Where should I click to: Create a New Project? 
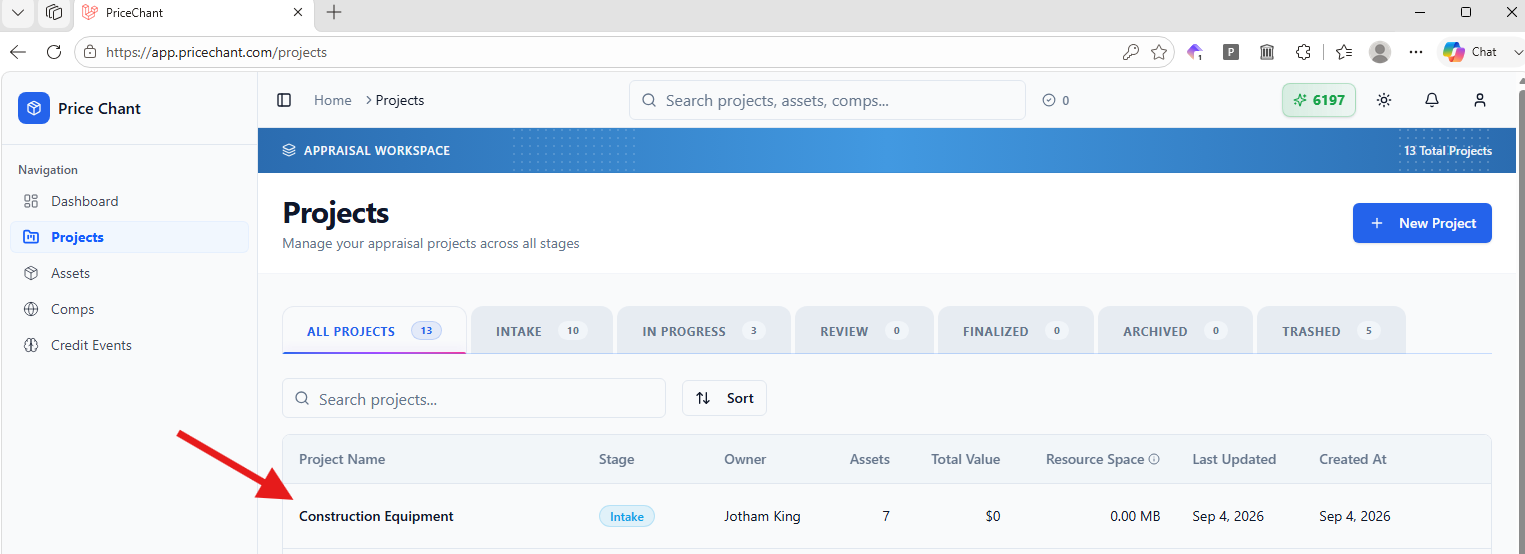click(1422, 223)
